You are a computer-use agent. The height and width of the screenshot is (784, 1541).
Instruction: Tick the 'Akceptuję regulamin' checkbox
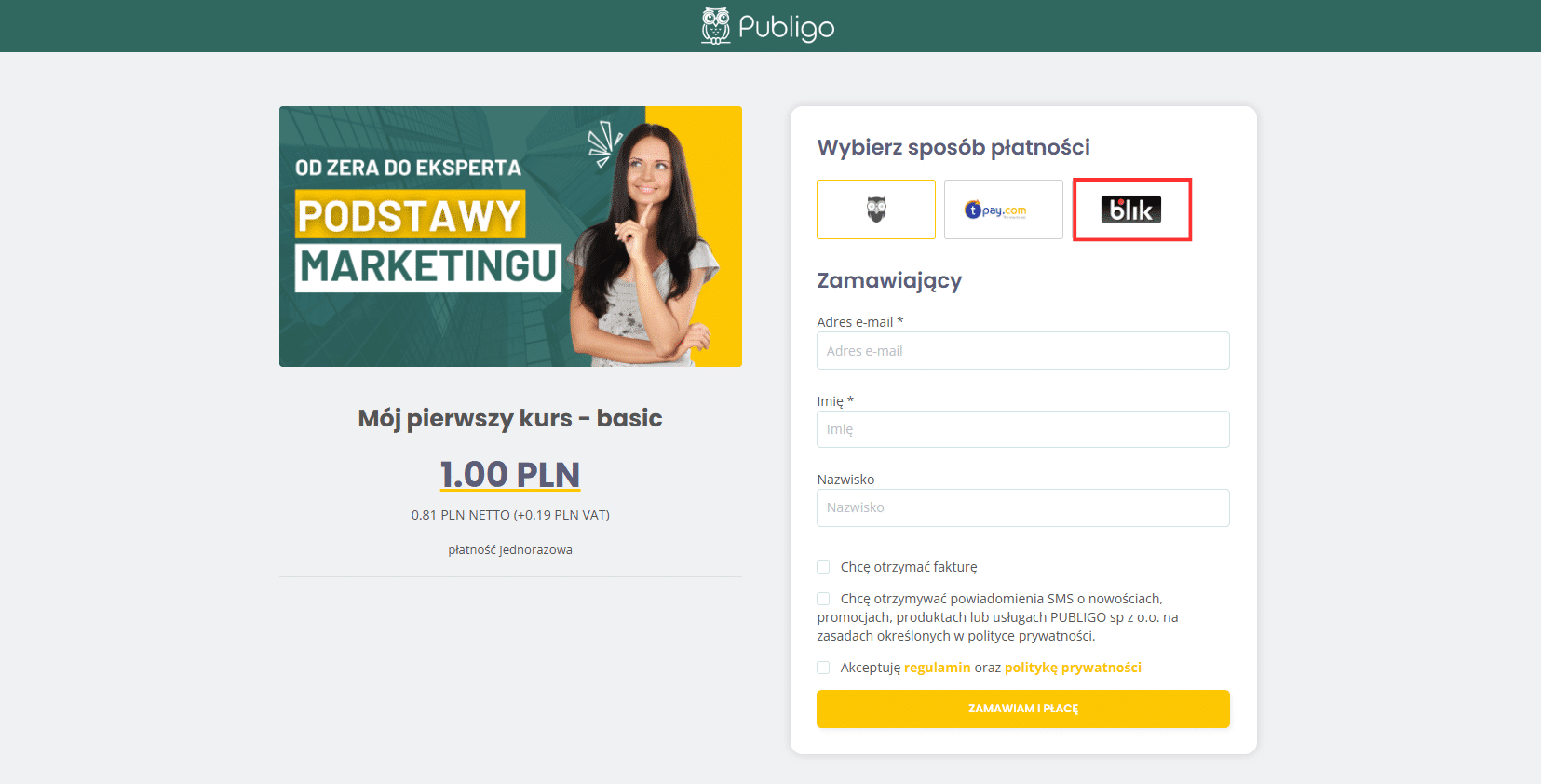(823, 668)
